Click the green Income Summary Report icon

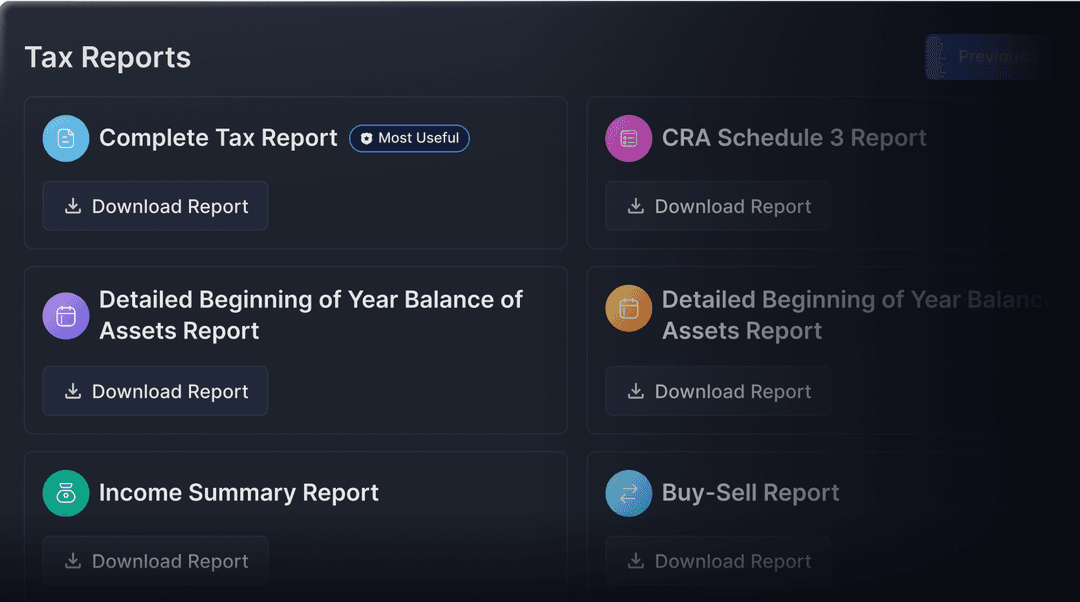point(66,493)
